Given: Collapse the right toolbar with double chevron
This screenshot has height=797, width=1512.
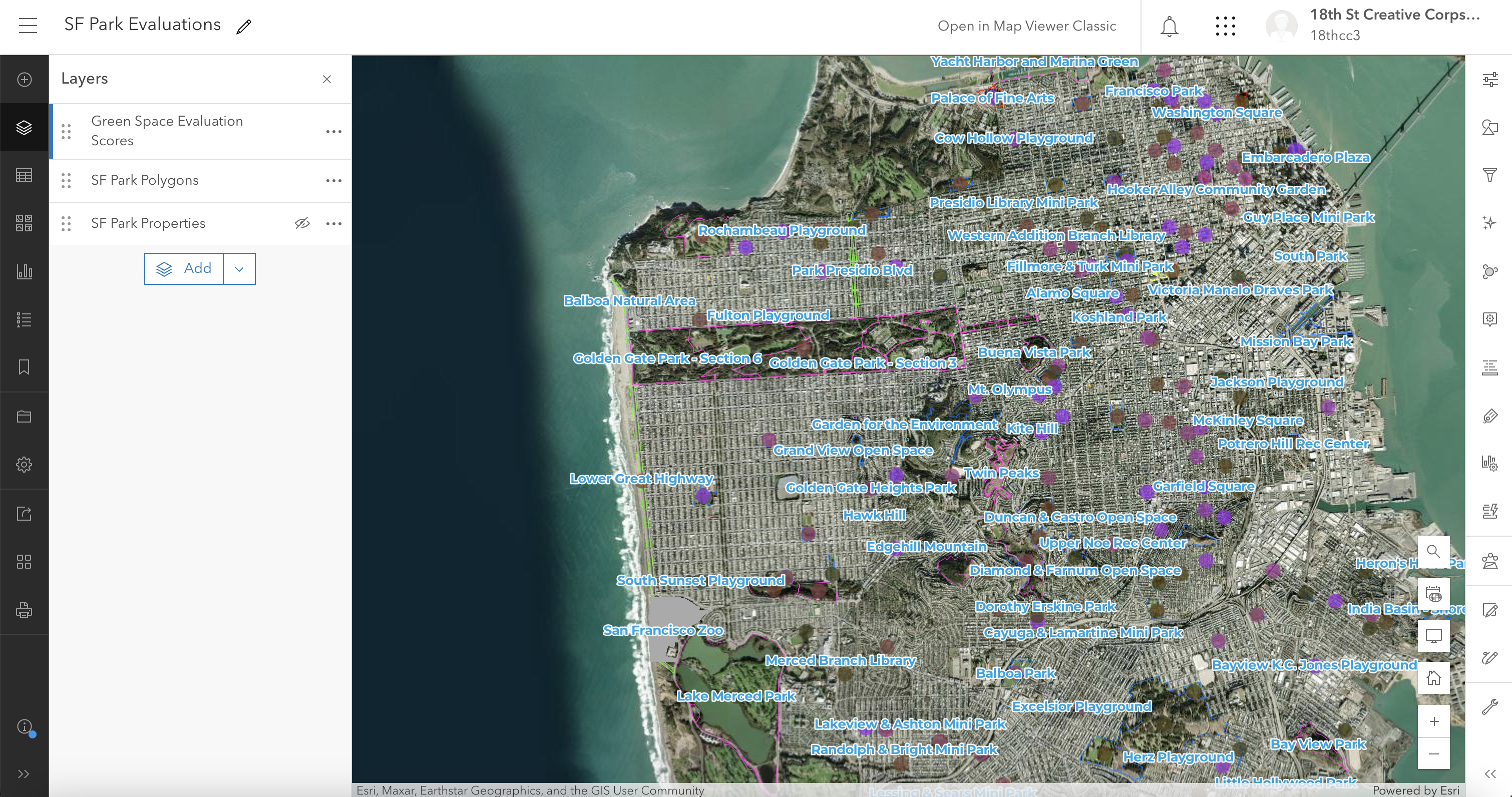Looking at the screenshot, I should coord(1489,773).
